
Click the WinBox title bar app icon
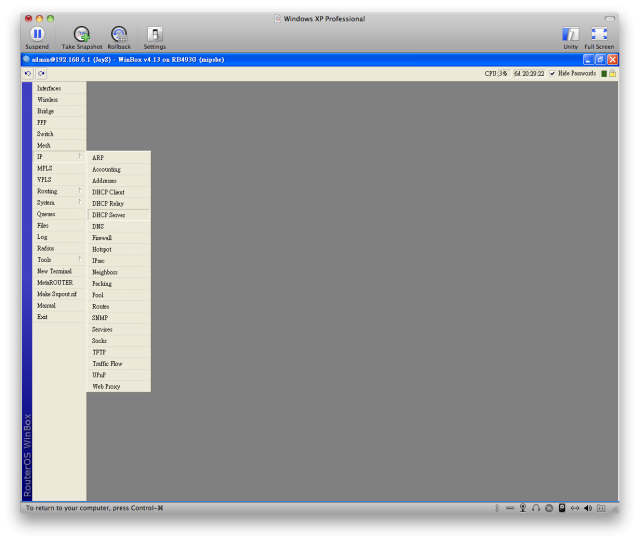tap(27, 60)
